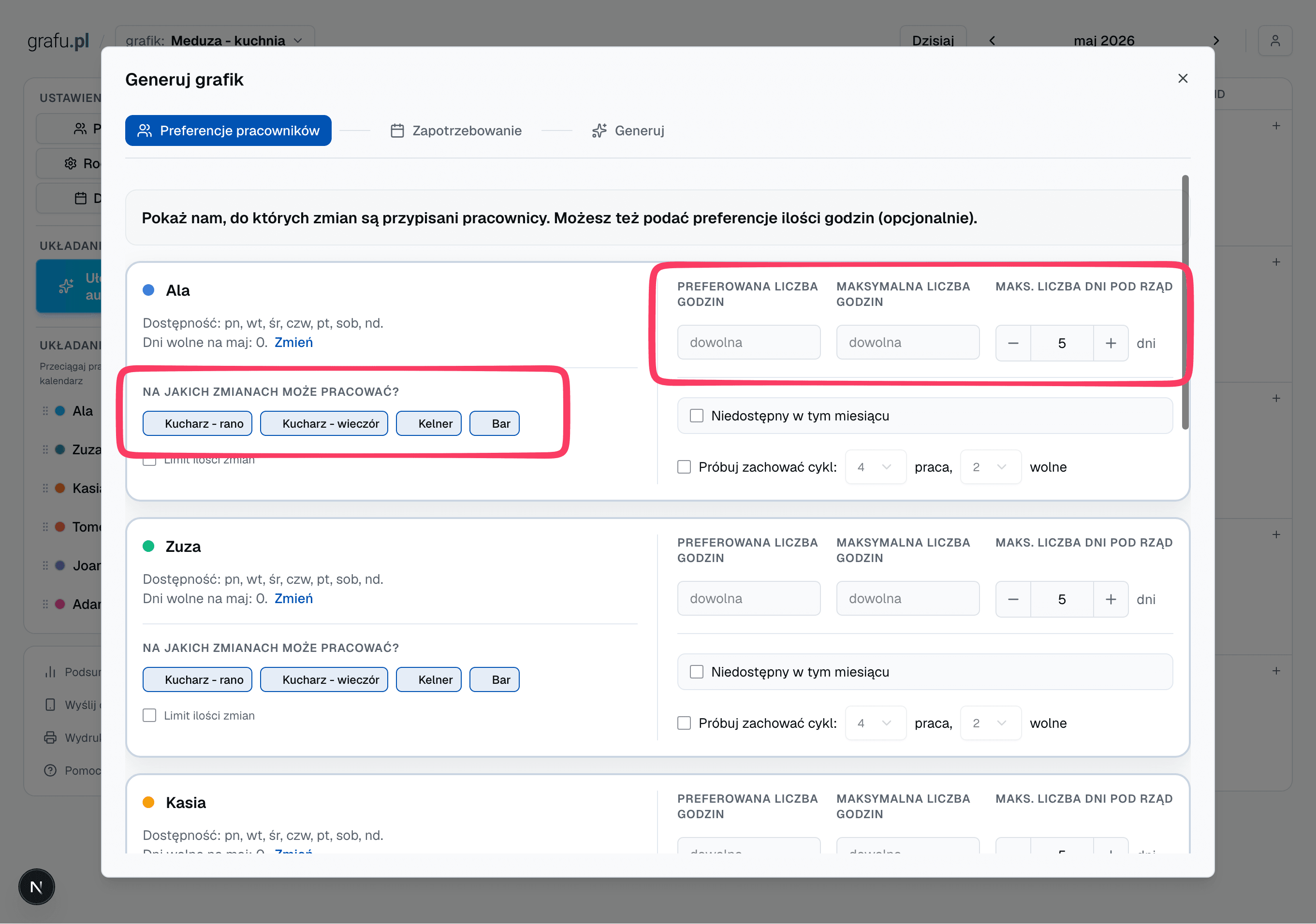1316x924 pixels.
Task: Toggle Bar shift for Zuza
Action: pyautogui.click(x=494, y=679)
